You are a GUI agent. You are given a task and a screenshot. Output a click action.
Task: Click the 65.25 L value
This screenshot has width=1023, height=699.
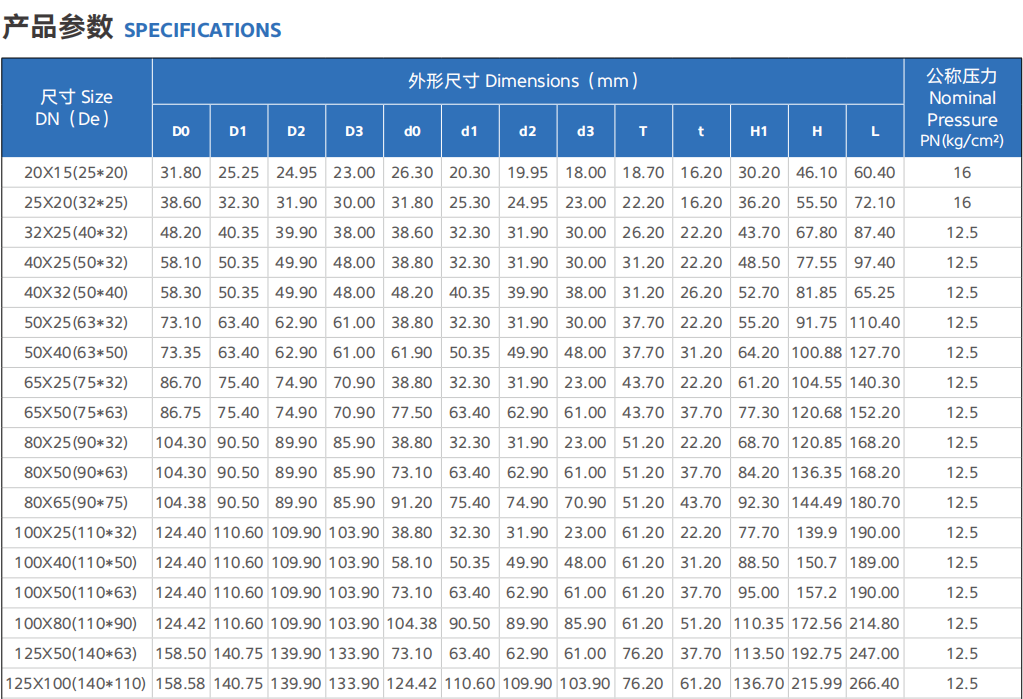[x=875, y=293]
